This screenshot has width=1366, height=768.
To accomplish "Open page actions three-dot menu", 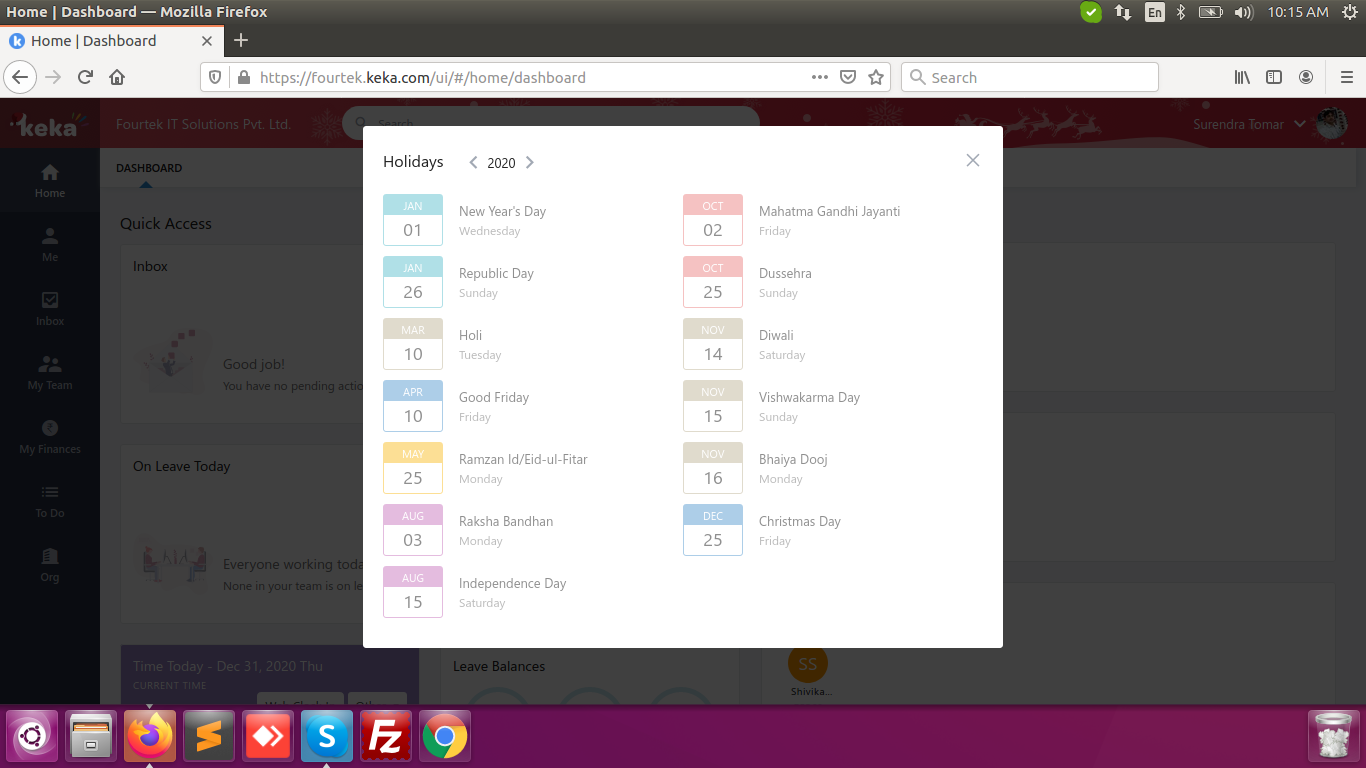I will [819, 77].
